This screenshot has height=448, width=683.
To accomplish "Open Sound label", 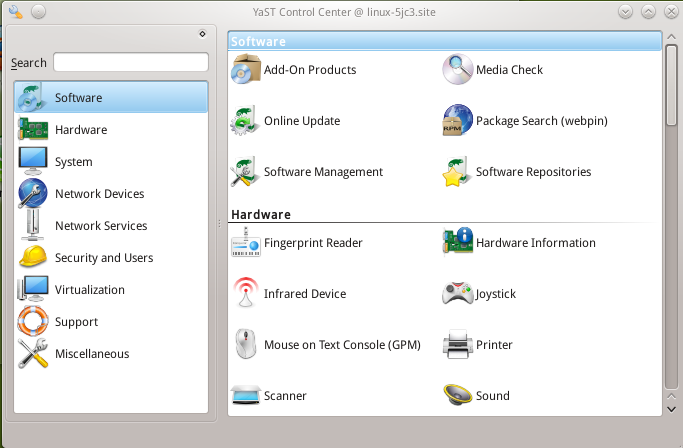I will [x=492, y=396].
